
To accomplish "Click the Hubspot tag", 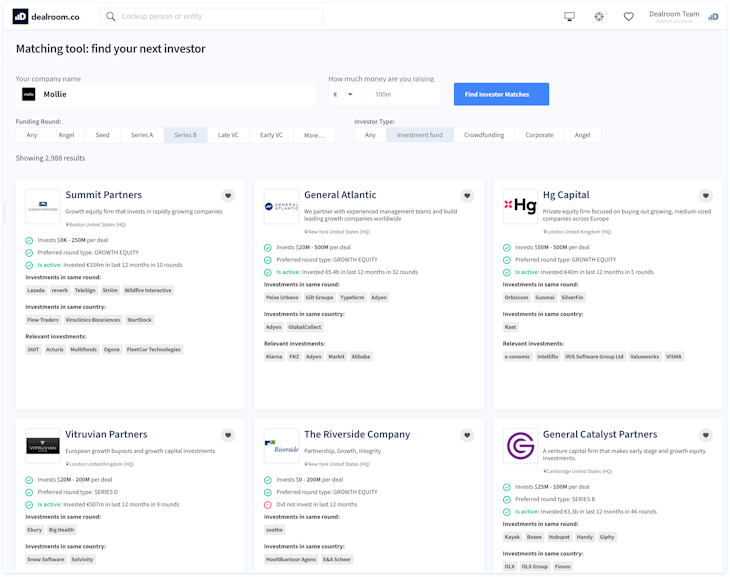I will click(x=559, y=537).
